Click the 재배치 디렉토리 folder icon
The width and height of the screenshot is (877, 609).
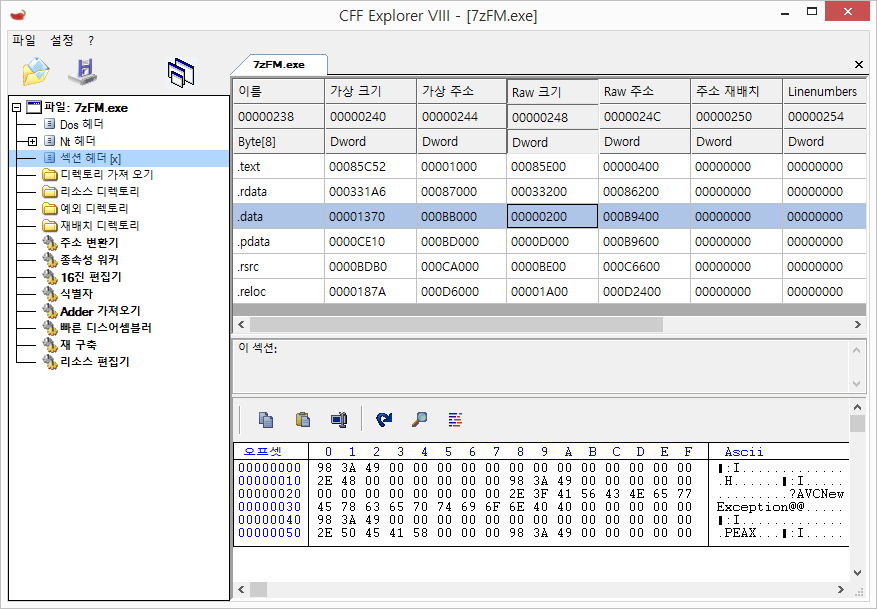tap(50, 226)
